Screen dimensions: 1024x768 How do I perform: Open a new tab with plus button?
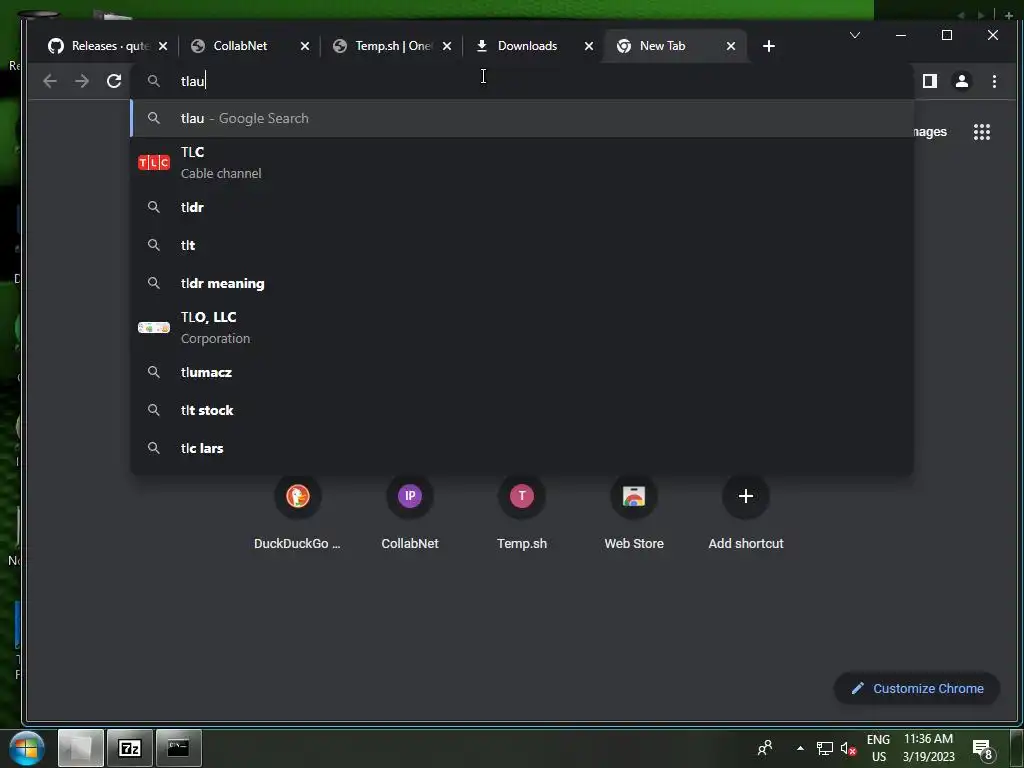tap(769, 46)
